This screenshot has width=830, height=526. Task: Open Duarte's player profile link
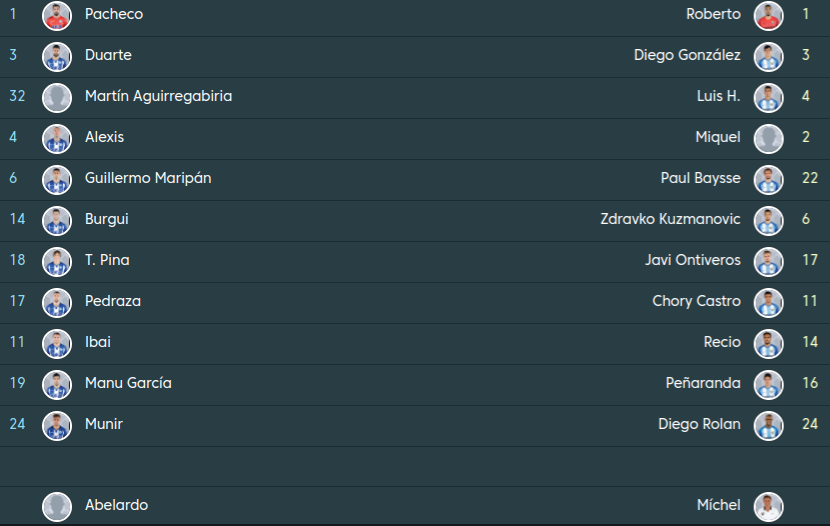point(108,55)
